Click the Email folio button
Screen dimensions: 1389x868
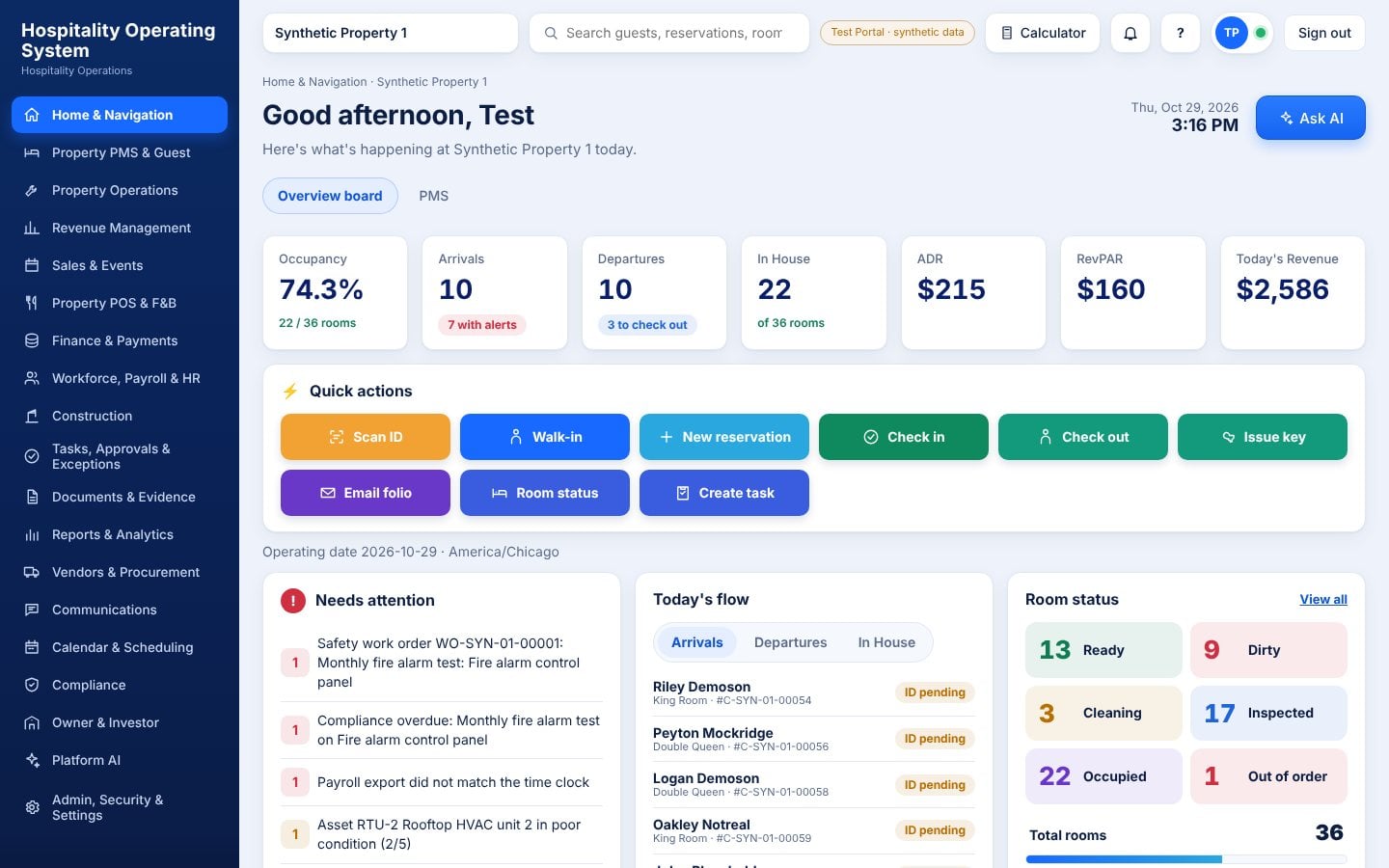pos(366,493)
